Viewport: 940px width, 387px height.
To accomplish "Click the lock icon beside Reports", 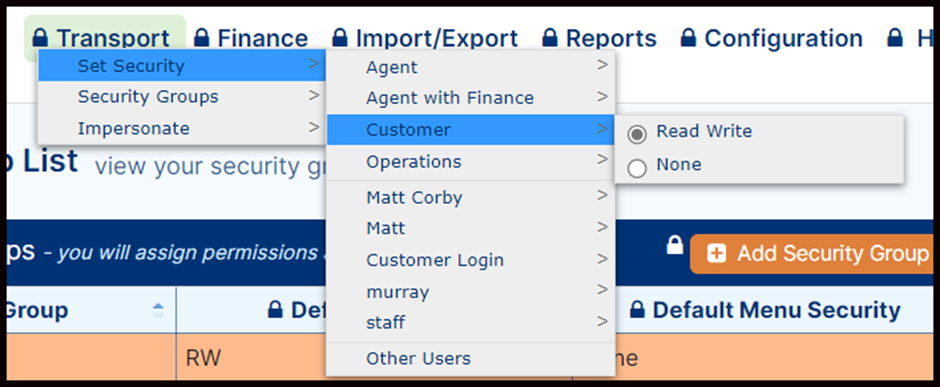I will tap(550, 38).
